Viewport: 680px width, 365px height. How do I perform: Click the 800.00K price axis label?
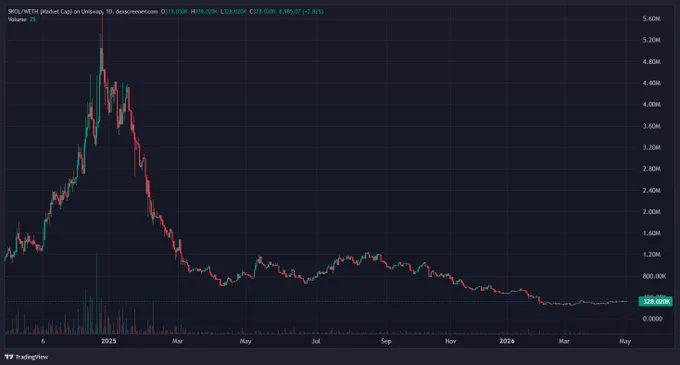click(x=654, y=276)
